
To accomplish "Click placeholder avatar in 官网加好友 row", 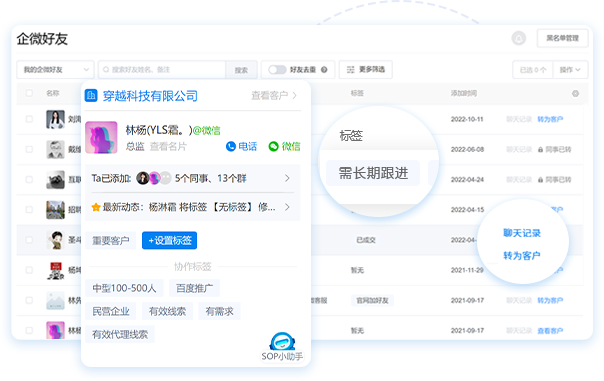I will [55, 300].
